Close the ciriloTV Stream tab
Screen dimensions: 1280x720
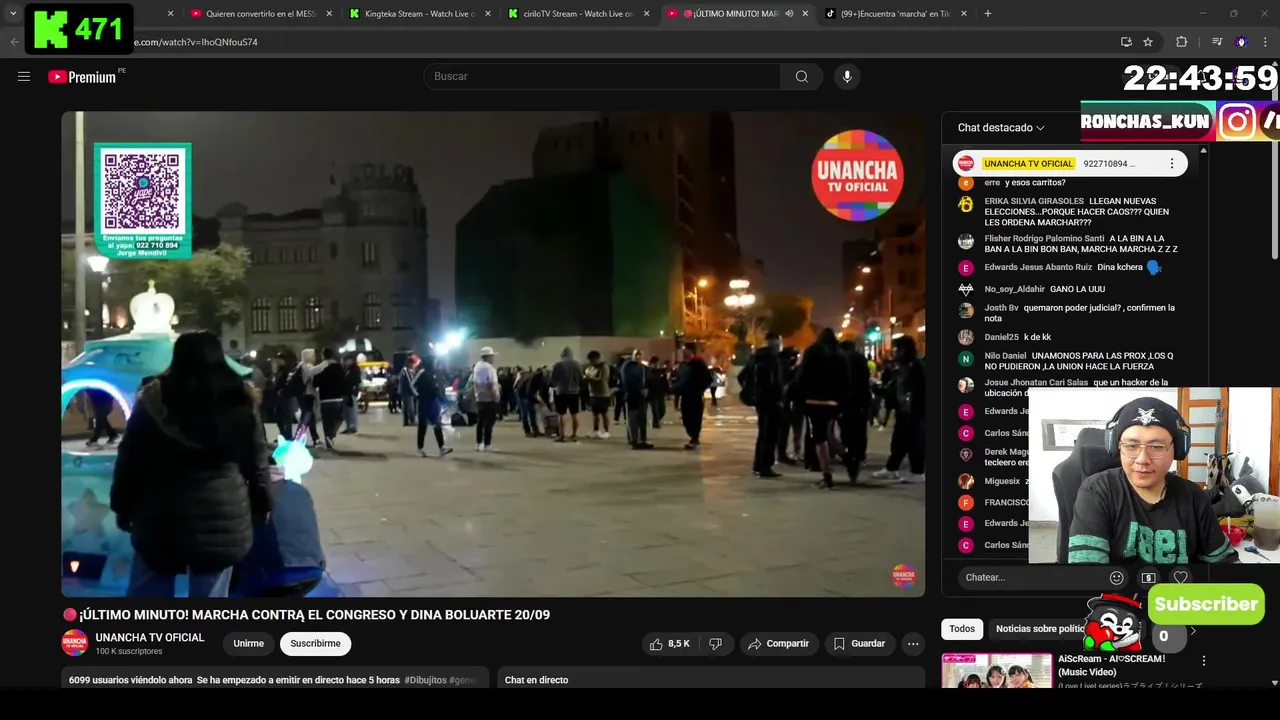(x=646, y=14)
